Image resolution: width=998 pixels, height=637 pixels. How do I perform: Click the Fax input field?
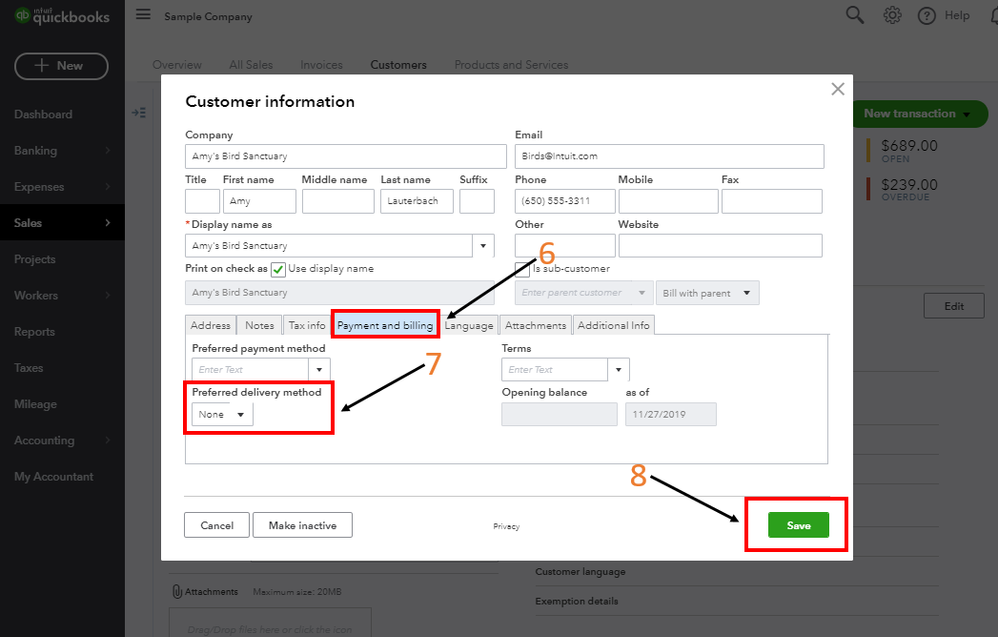(x=771, y=201)
